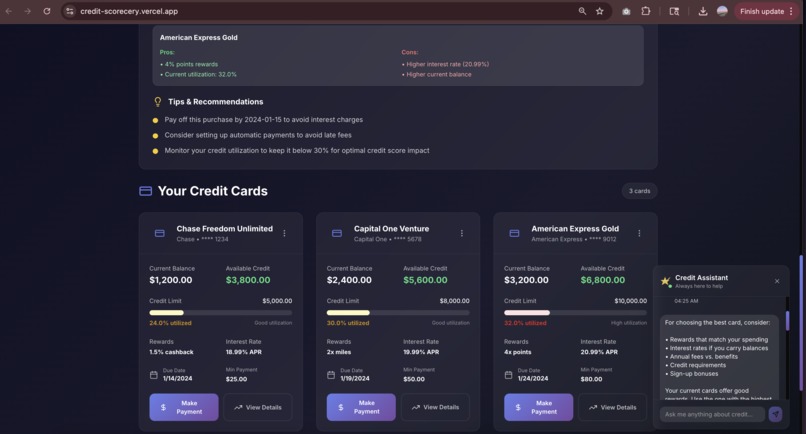The image size is (806, 434).
Task: Open the browser profile avatar
Action: [x=722, y=11]
